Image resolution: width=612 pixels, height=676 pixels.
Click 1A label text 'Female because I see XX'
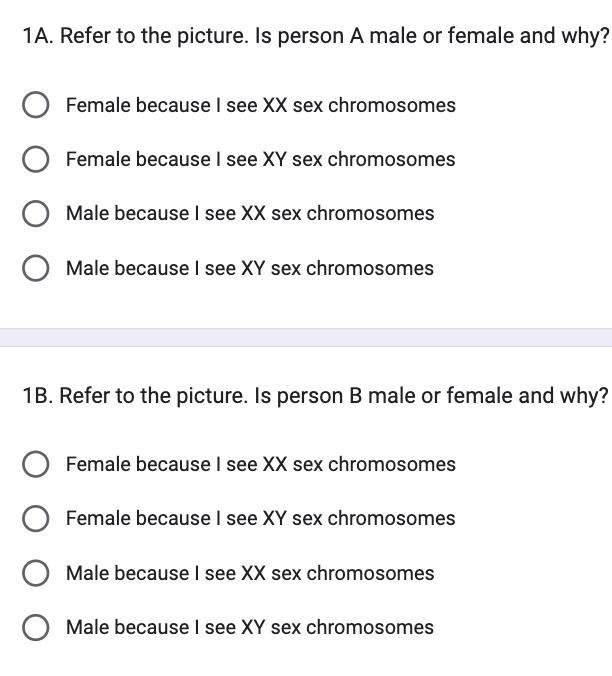(x=260, y=105)
